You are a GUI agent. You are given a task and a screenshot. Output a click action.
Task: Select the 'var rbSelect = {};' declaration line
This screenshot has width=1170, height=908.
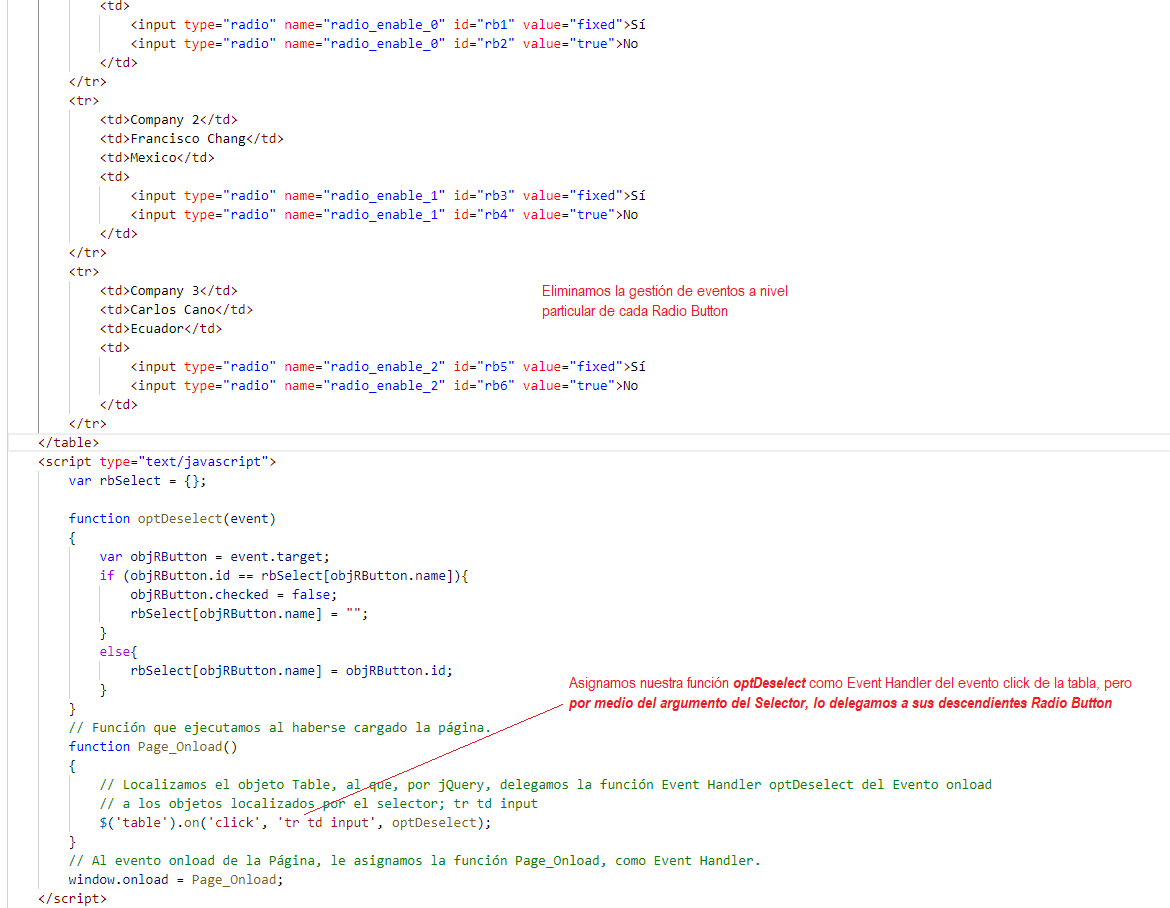click(x=137, y=480)
